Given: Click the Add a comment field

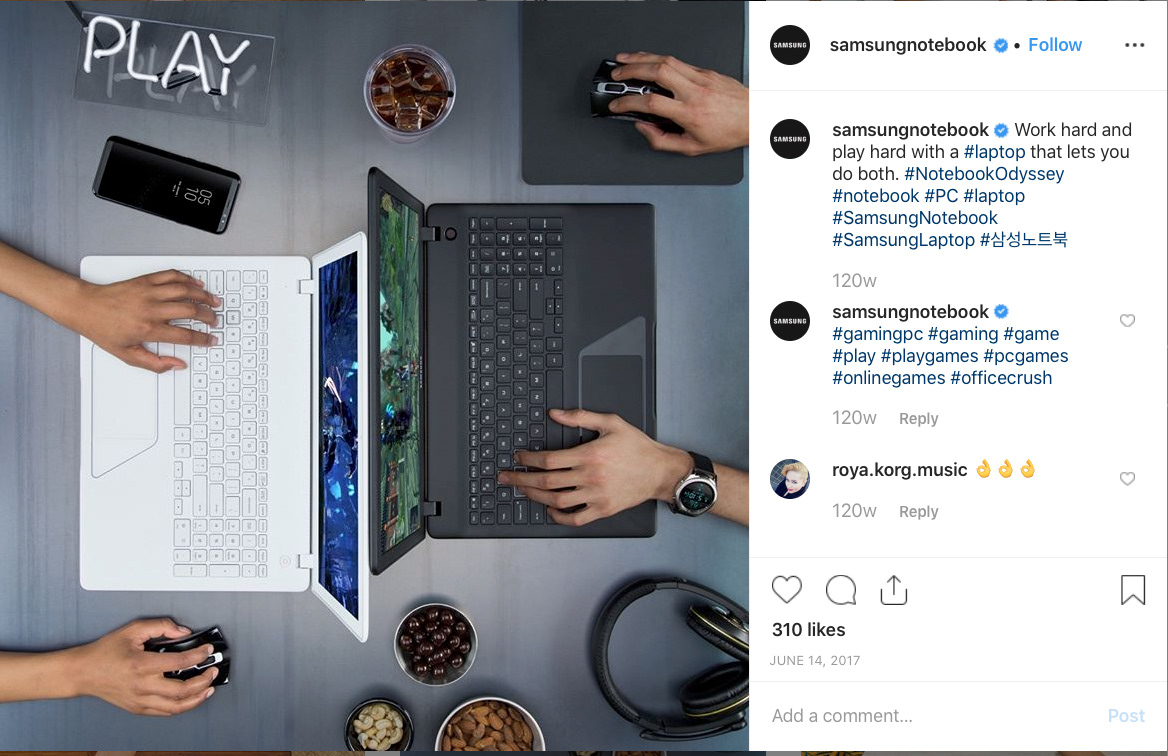Looking at the screenshot, I should pyautogui.click(x=931, y=716).
